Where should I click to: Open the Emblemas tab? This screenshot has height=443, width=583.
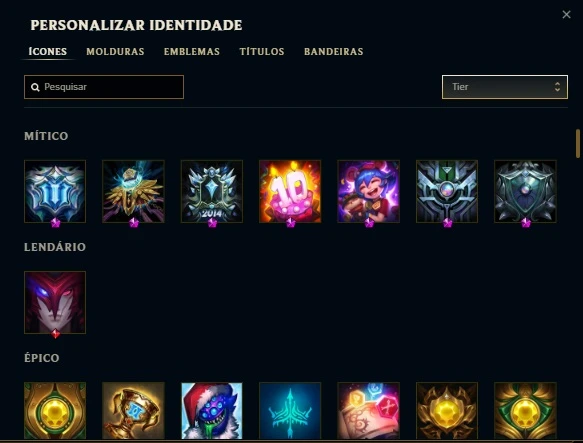point(192,52)
